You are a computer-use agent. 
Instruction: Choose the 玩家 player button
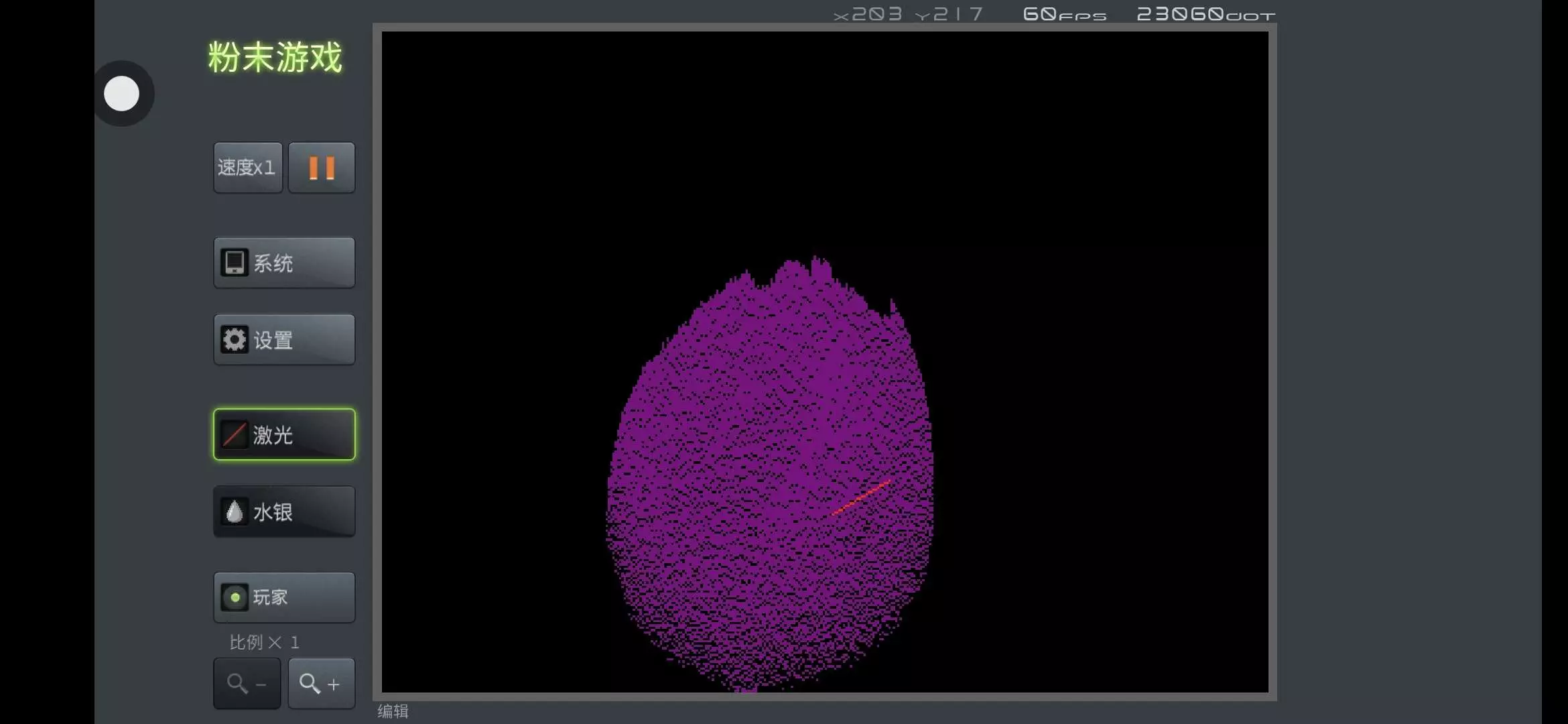tap(284, 597)
